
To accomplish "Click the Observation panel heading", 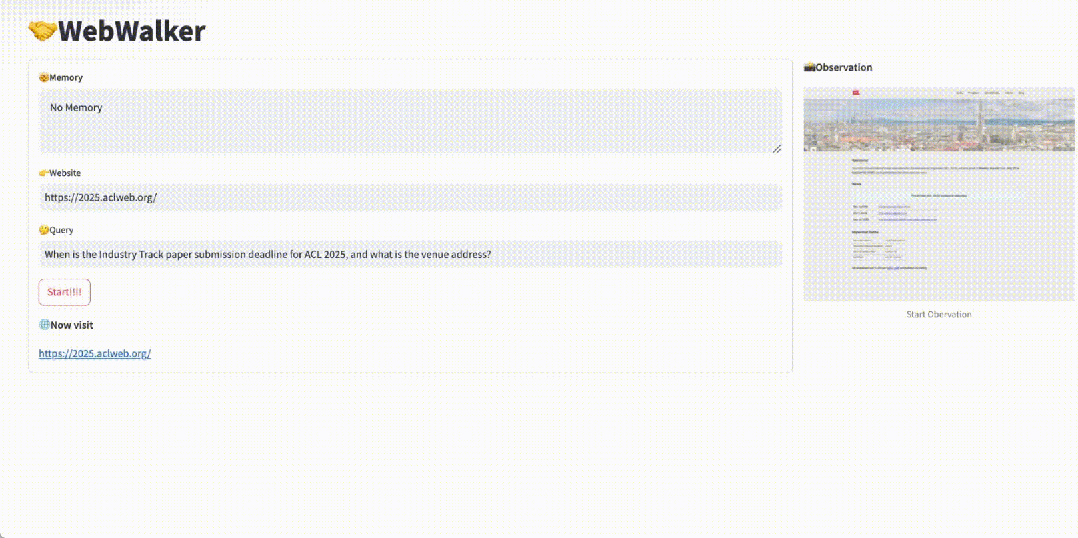I will click(x=843, y=68).
